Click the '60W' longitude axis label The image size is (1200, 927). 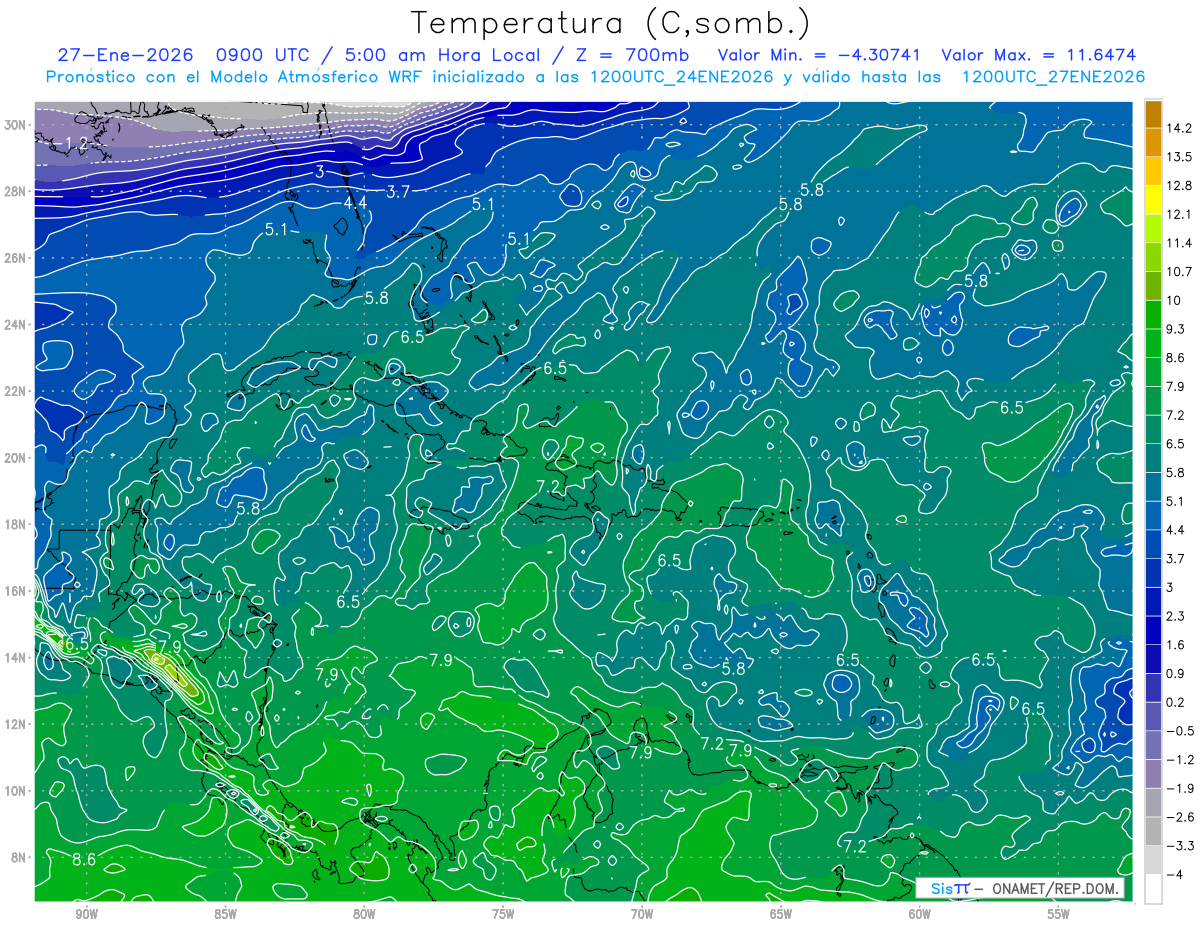click(x=920, y=914)
